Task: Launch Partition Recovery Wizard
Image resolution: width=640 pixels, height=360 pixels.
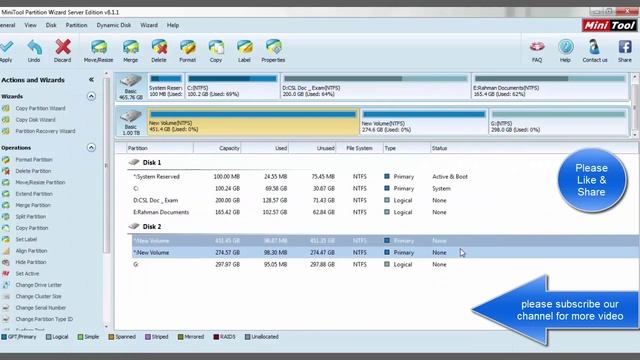Action: point(45,131)
